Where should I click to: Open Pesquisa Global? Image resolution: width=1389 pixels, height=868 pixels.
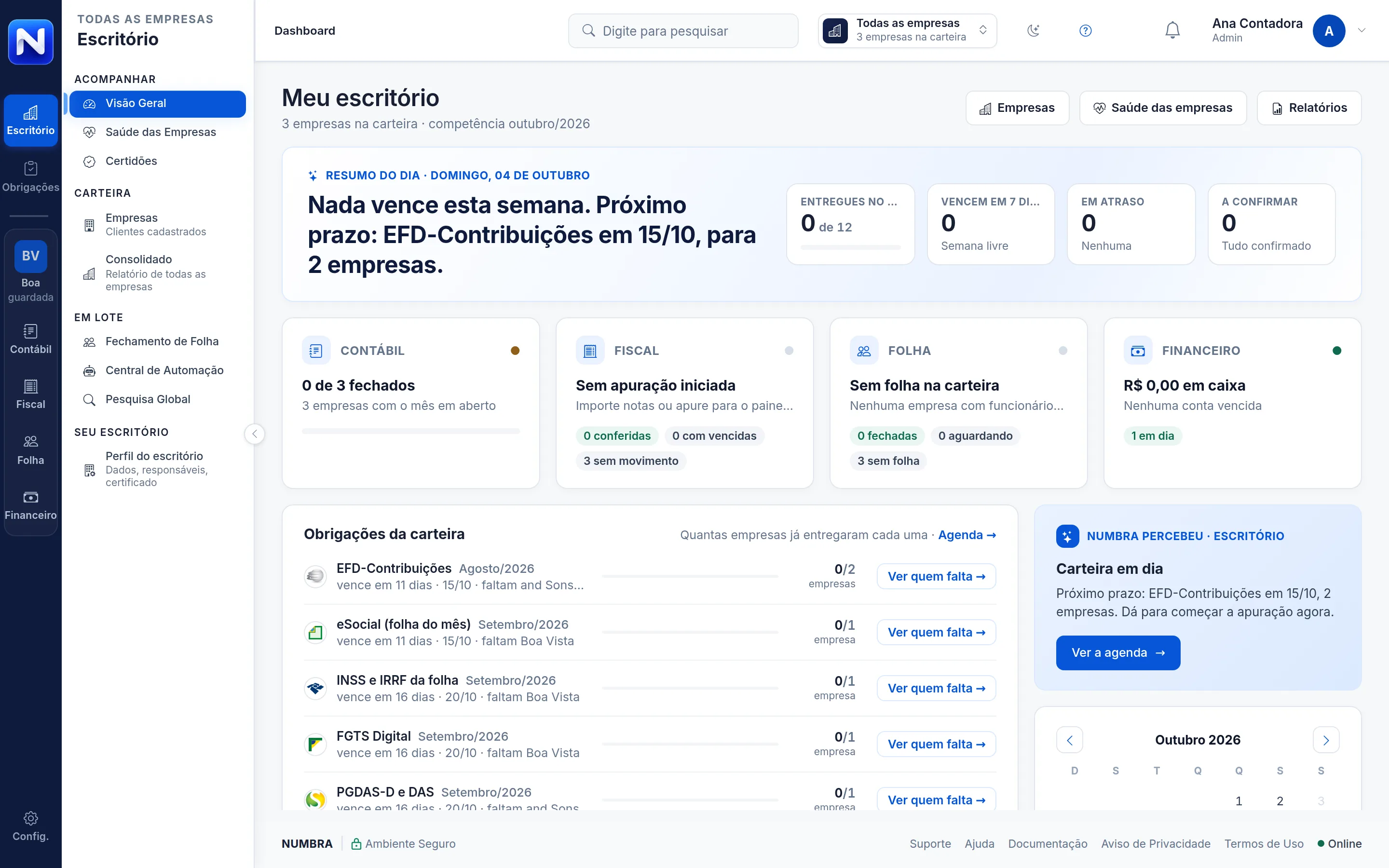157,400
